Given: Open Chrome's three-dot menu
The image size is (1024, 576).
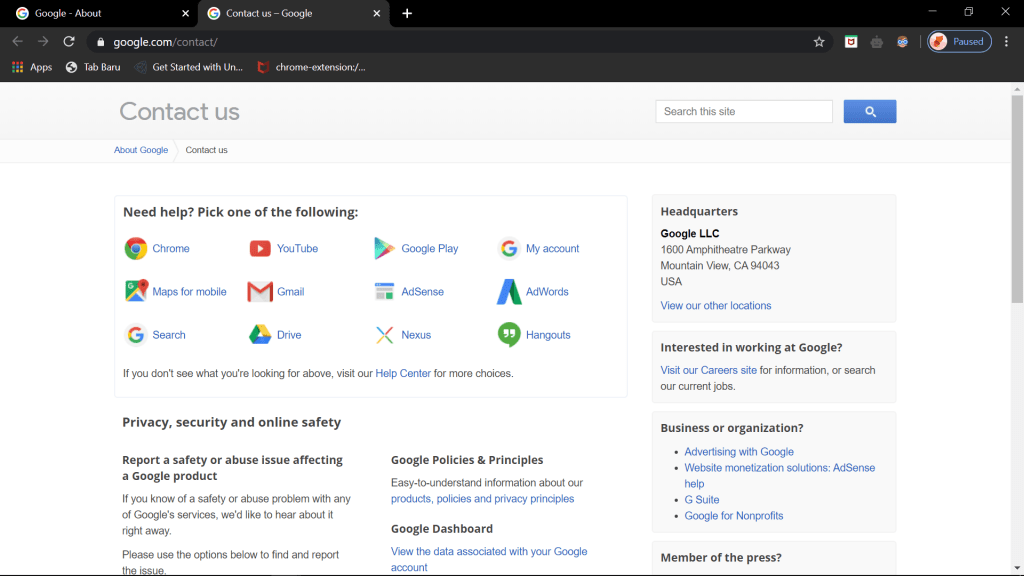Looking at the screenshot, I should pos(1007,42).
